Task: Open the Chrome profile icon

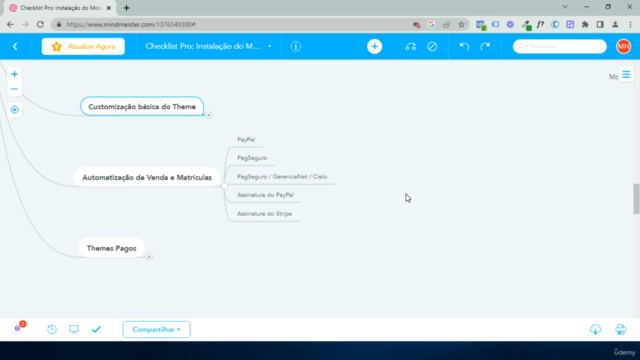Action: [x=615, y=24]
